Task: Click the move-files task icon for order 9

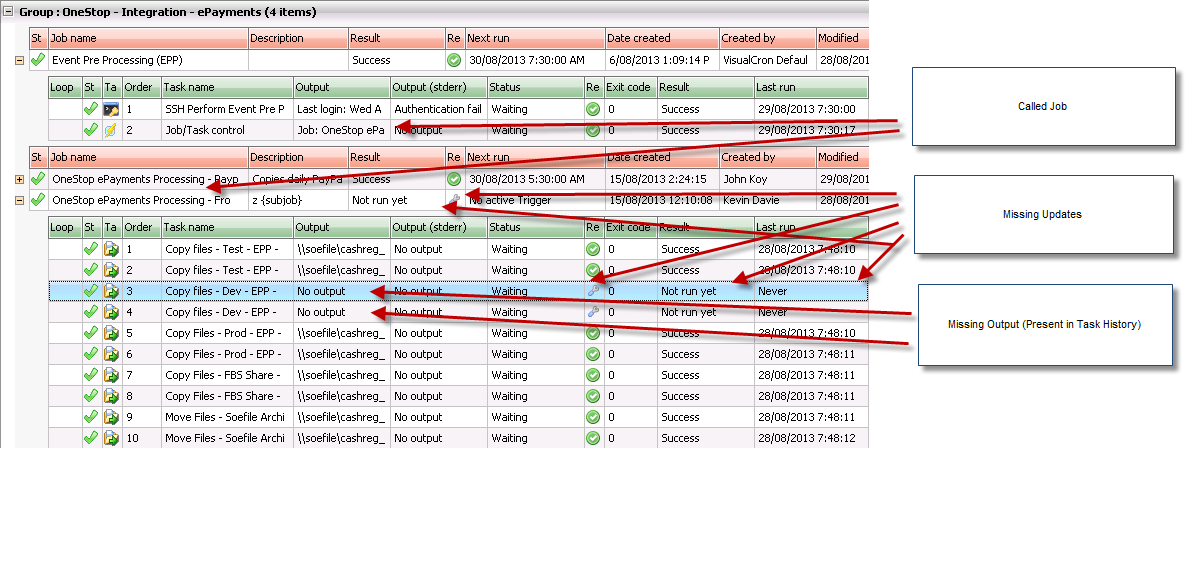Action: pos(111,417)
